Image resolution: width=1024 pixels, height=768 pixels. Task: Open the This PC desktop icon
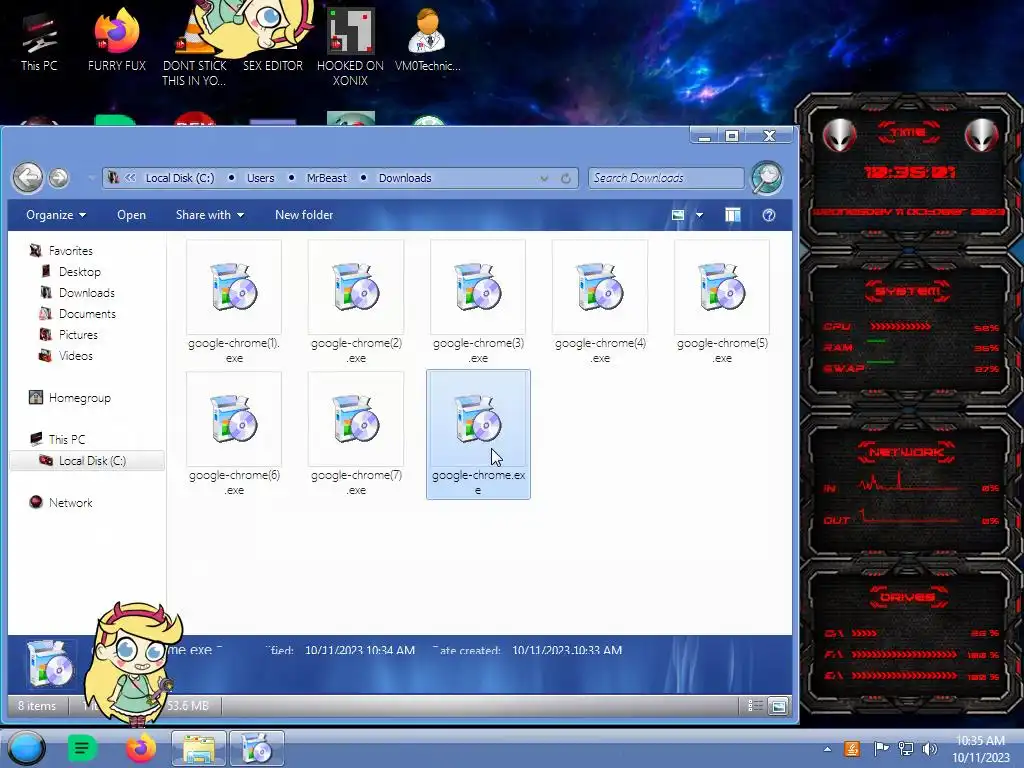[39, 40]
